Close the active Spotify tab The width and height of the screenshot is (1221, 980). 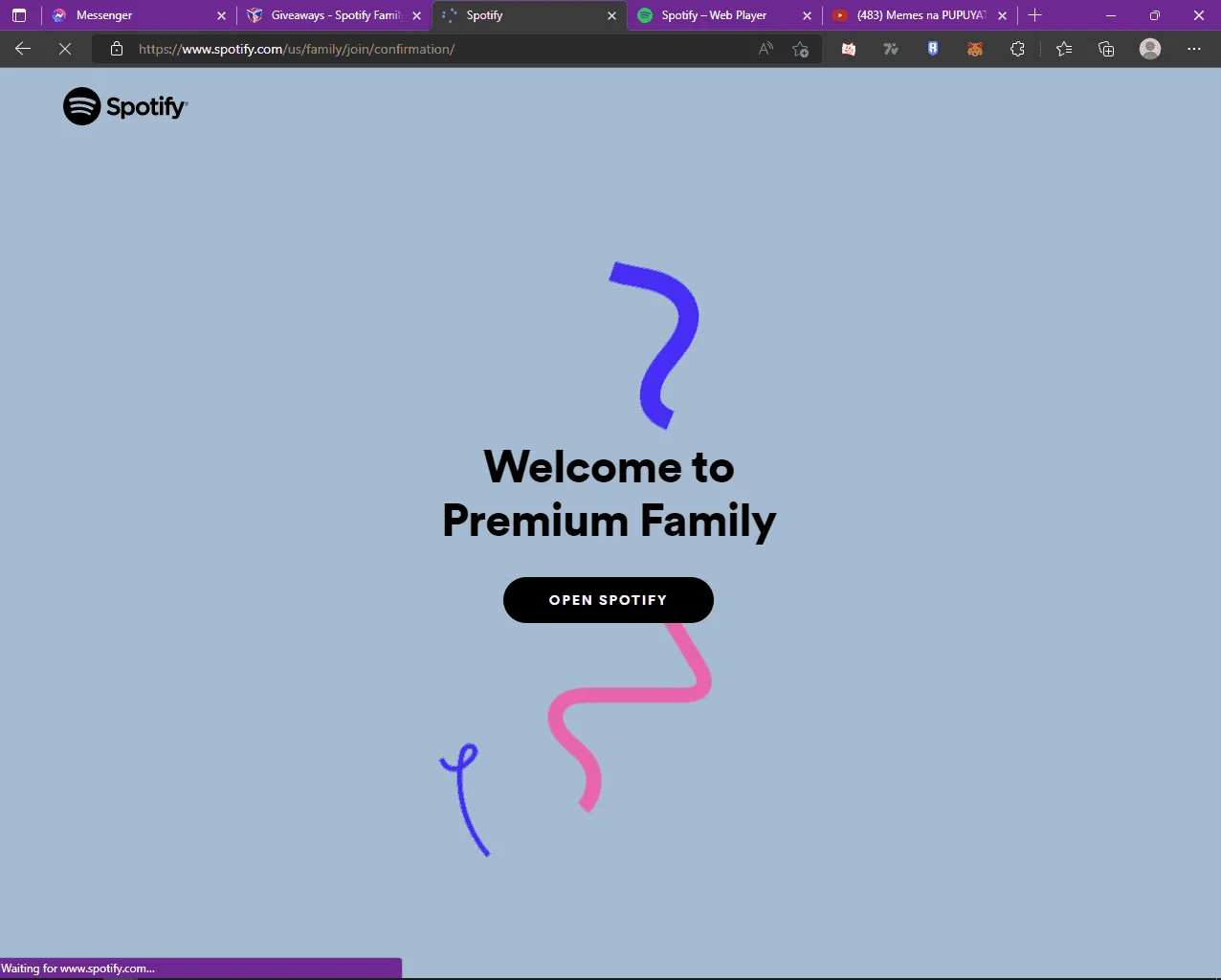pos(611,15)
